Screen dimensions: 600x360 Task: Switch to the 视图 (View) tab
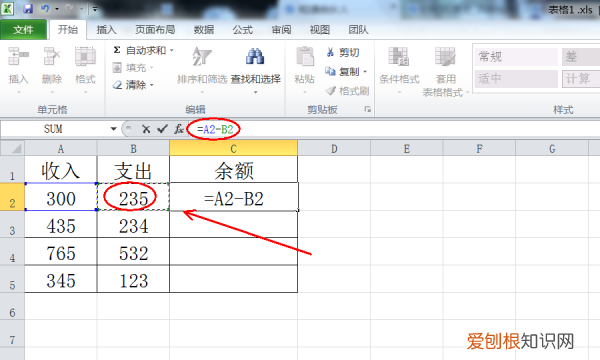click(x=320, y=29)
